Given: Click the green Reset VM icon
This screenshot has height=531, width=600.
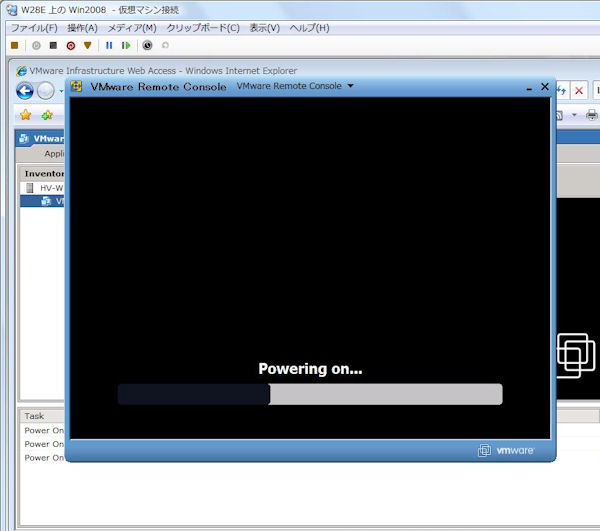Looking at the screenshot, I should point(126,46).
